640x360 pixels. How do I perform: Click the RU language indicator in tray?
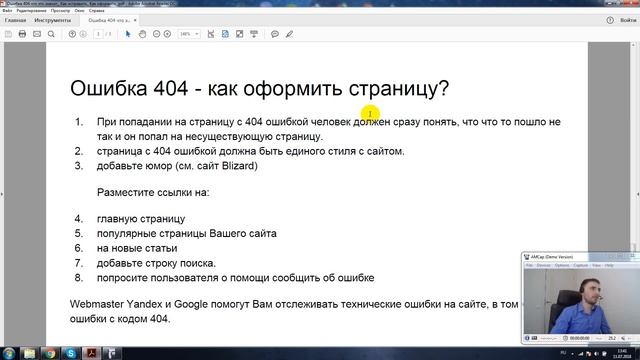pyautogui.click(x=563, y=353)
